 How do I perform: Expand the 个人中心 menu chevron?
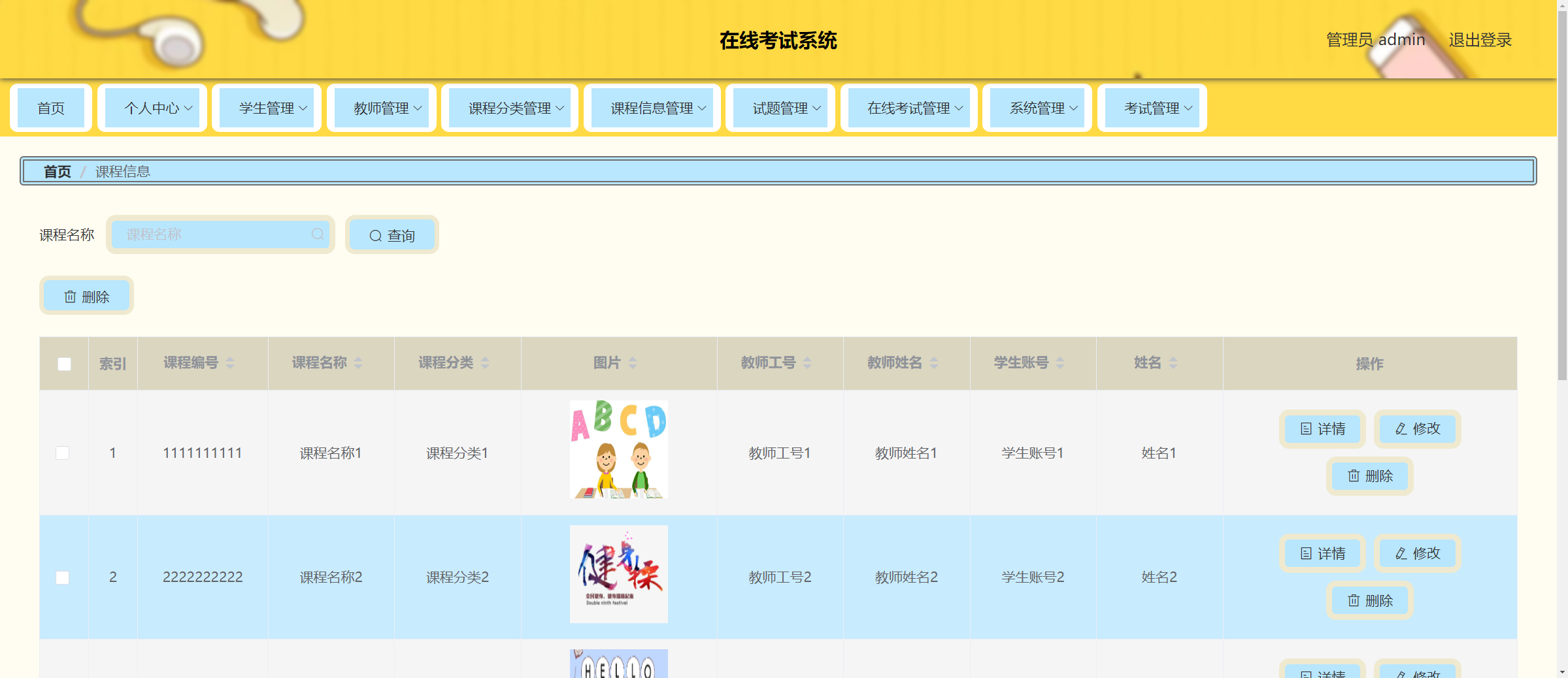pos(188,108)
